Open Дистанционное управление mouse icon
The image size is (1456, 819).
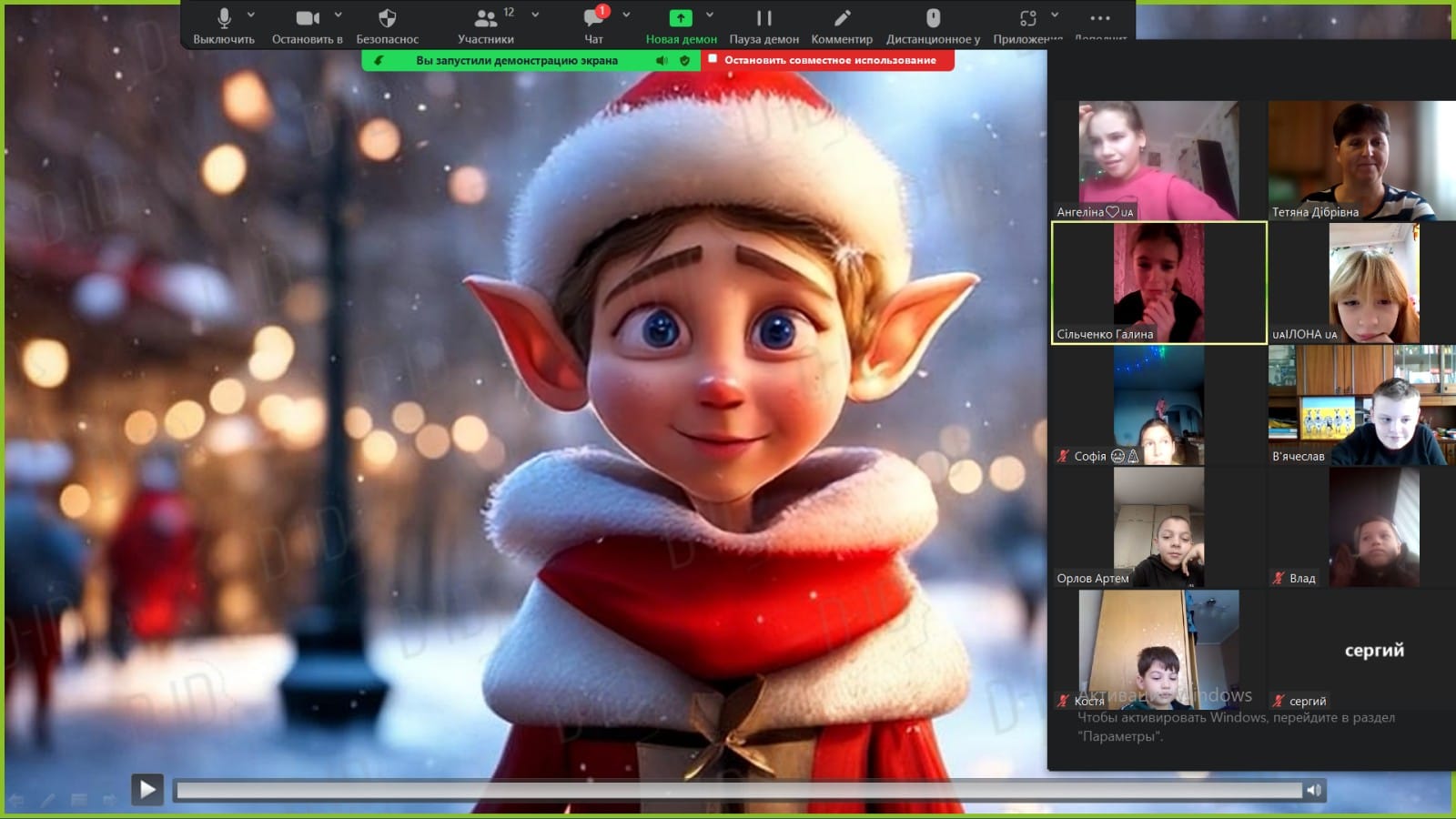(x=933, y=18)
